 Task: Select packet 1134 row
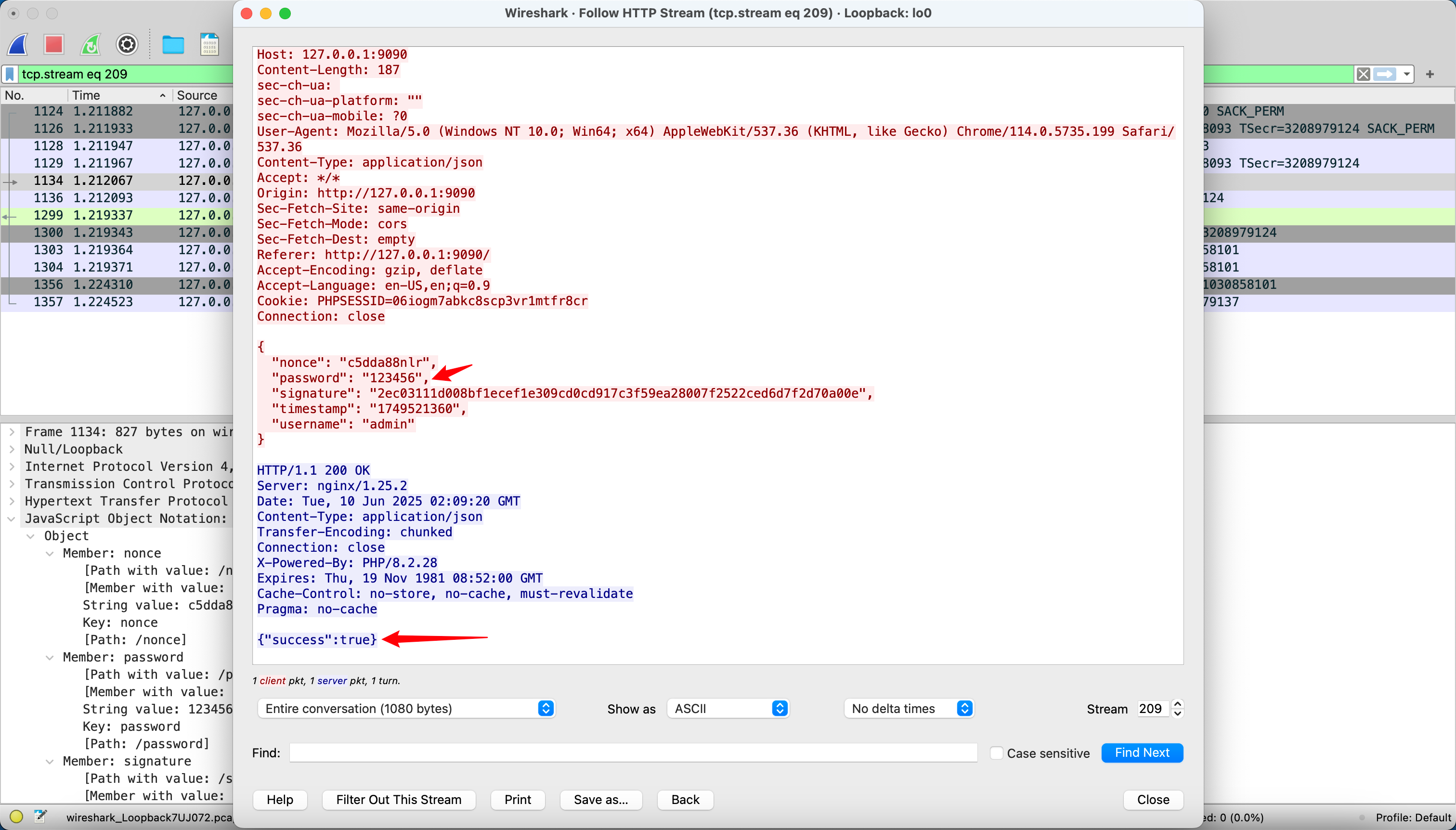point(117,181)
